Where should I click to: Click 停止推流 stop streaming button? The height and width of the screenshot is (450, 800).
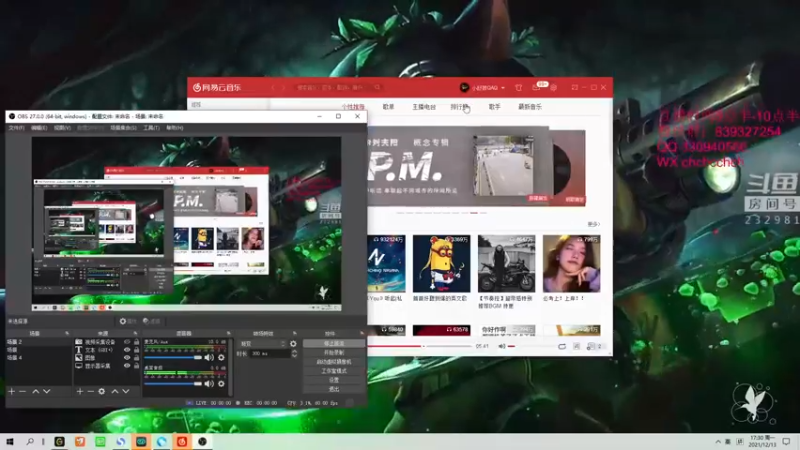pos(334,344)
